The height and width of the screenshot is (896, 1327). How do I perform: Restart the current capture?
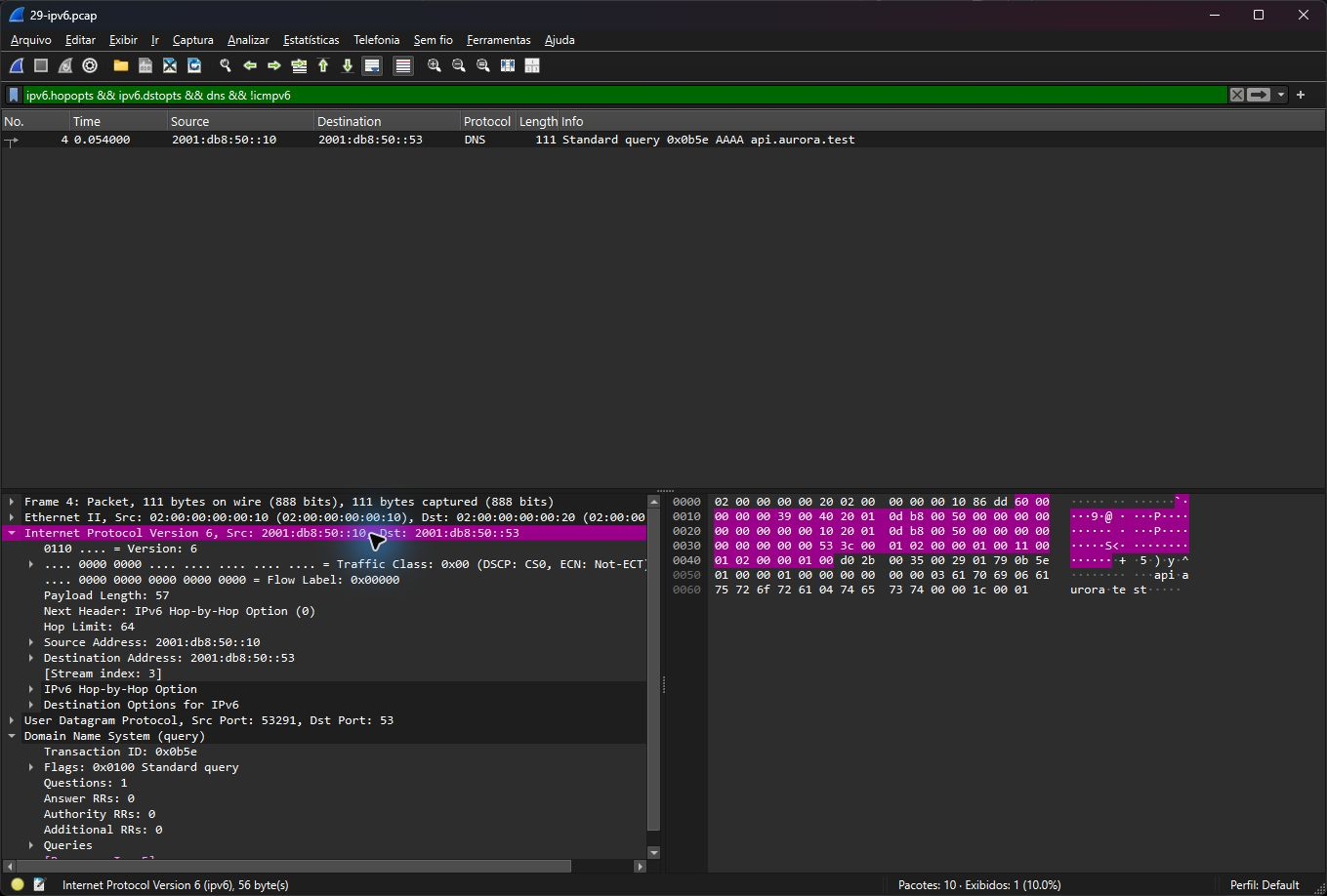point(65,65)
